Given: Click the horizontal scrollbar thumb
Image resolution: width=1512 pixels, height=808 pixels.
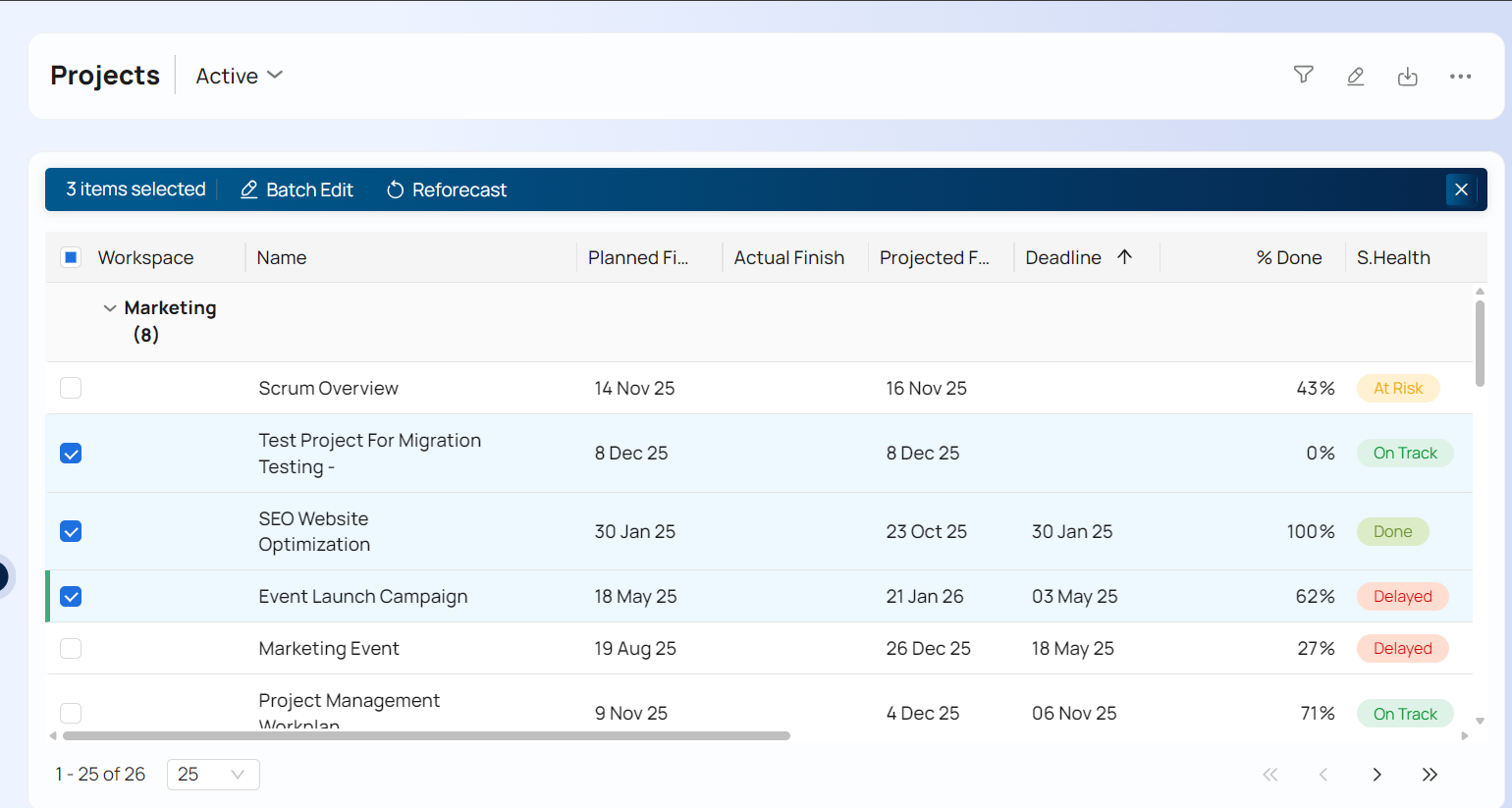Looking at the screenshot, I should tap(426, 735).
